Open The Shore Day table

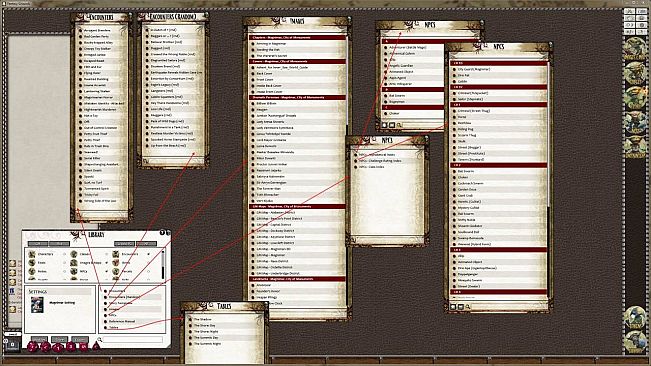(x=205, y=325)
